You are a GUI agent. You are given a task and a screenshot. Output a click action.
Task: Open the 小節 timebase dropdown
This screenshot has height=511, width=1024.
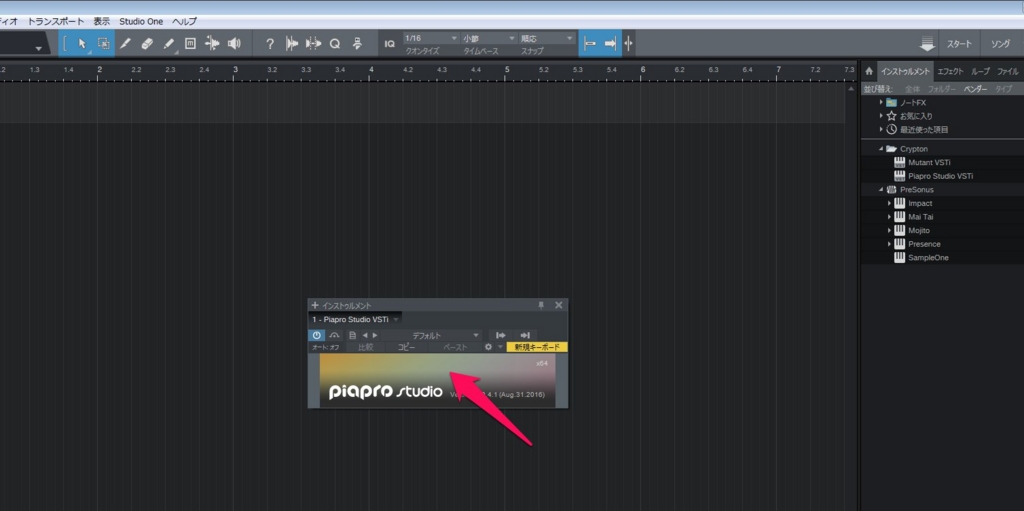pyautogui.click(x=489, y=39)
